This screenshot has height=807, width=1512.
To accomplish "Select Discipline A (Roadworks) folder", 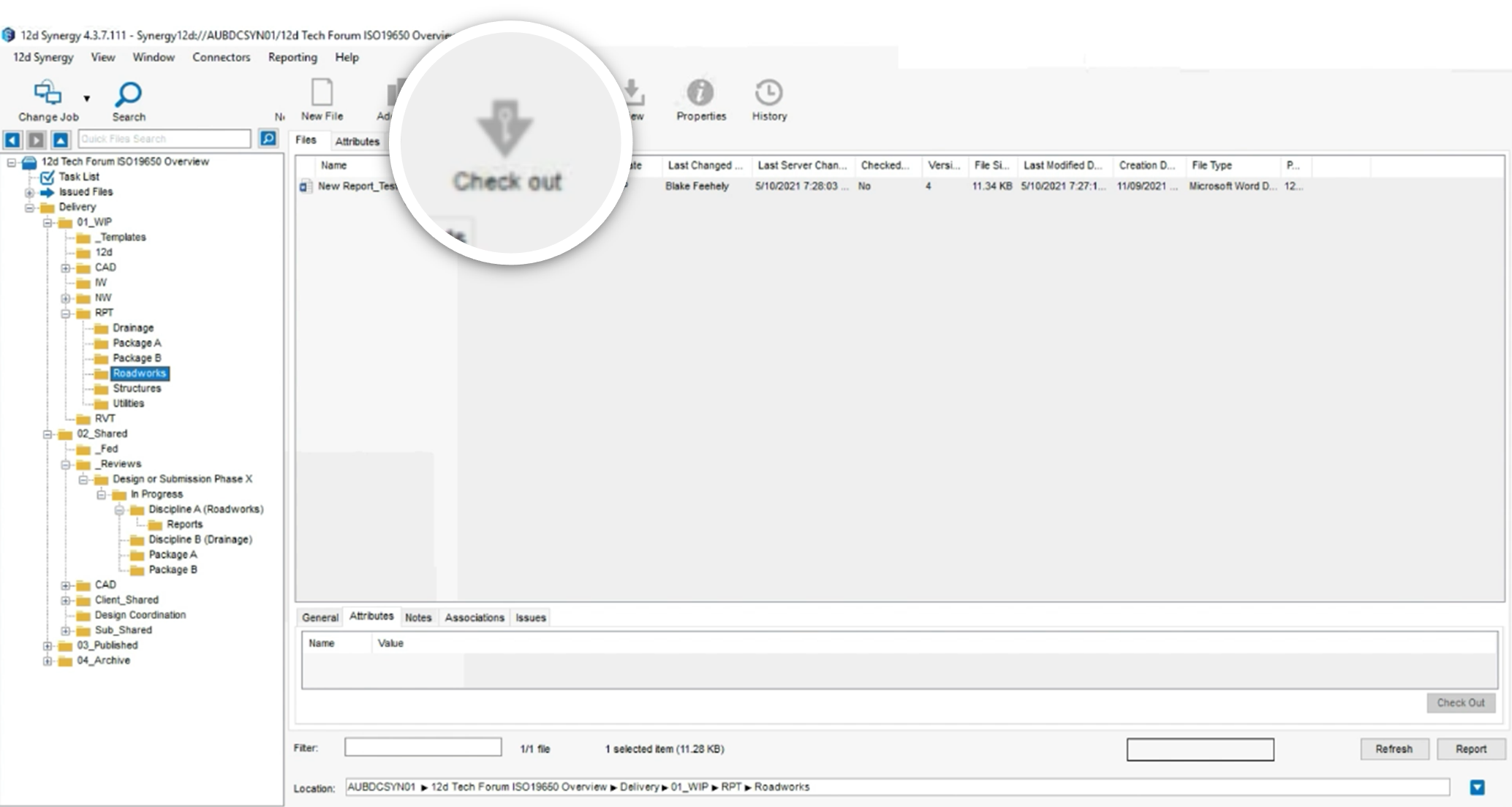I will 206,509.
